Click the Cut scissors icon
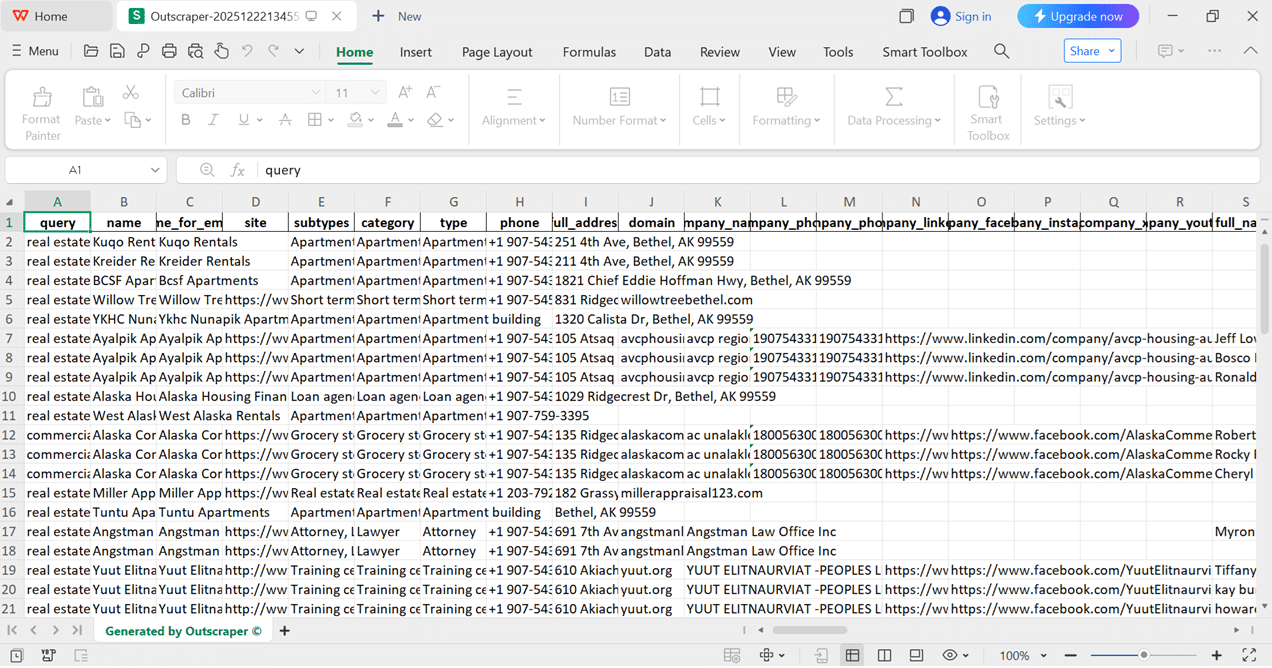The image size is (1272, 668). [x=130, y=92]
